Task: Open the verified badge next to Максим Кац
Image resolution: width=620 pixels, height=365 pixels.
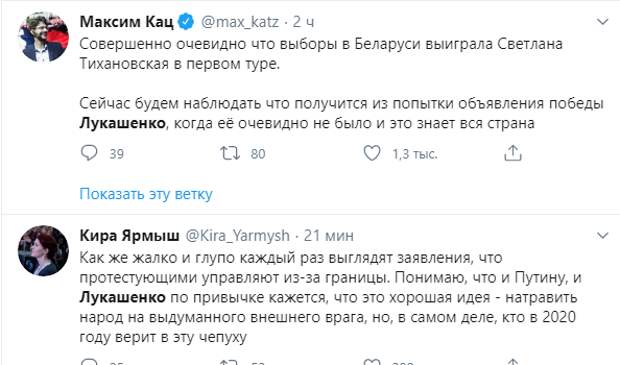Action: point(185,22)
